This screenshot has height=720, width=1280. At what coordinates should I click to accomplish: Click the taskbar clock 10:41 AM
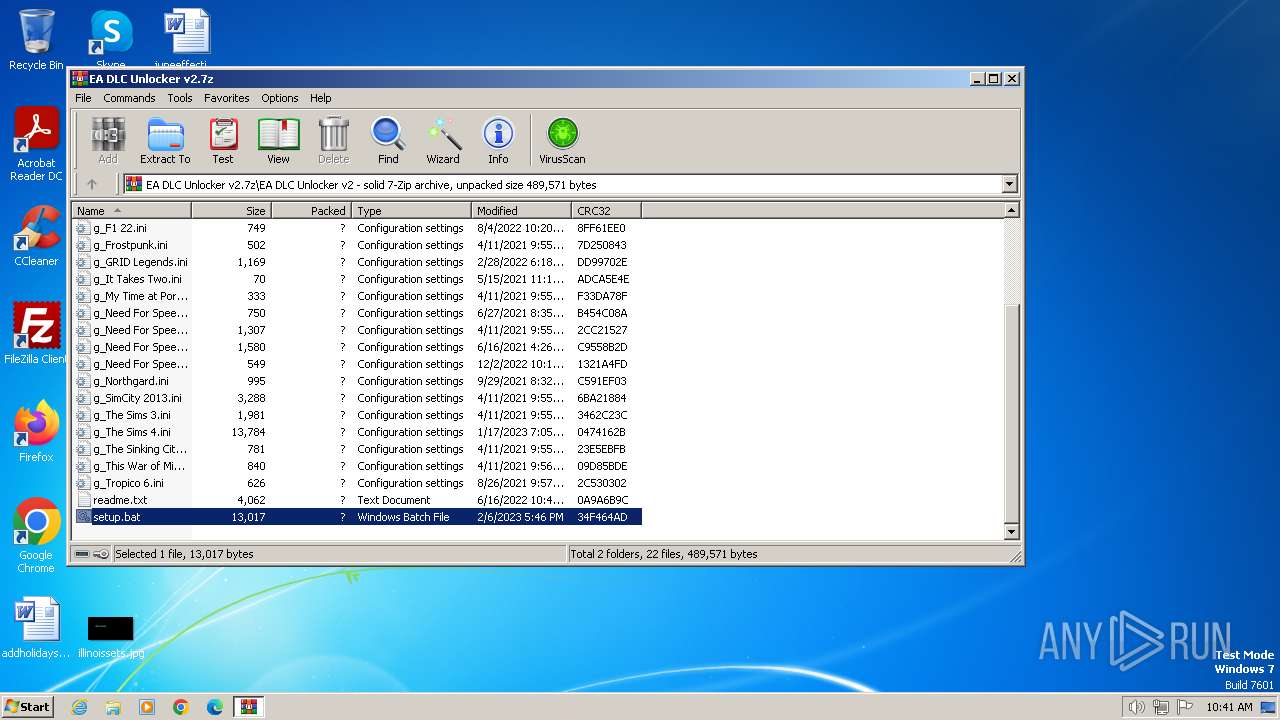1229,707
